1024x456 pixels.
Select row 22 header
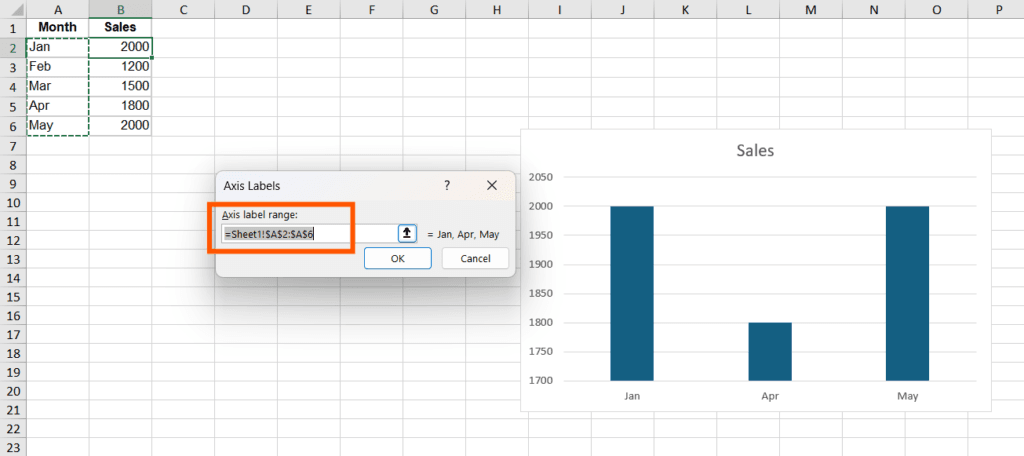(x=13, y=429)
